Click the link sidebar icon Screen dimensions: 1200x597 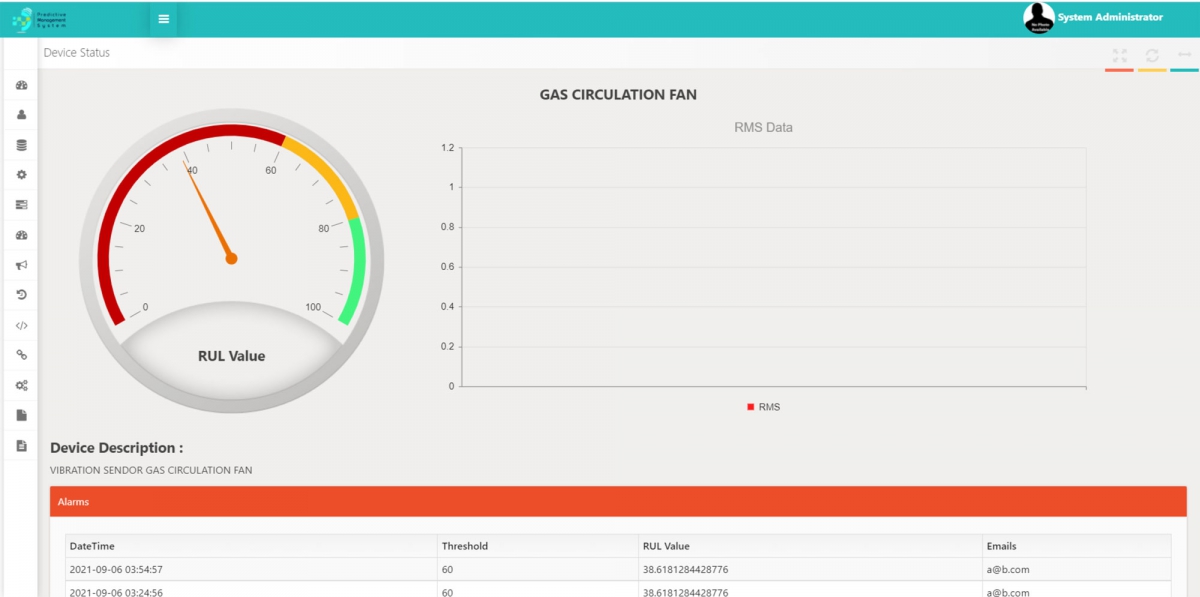(x=19, y=354)
